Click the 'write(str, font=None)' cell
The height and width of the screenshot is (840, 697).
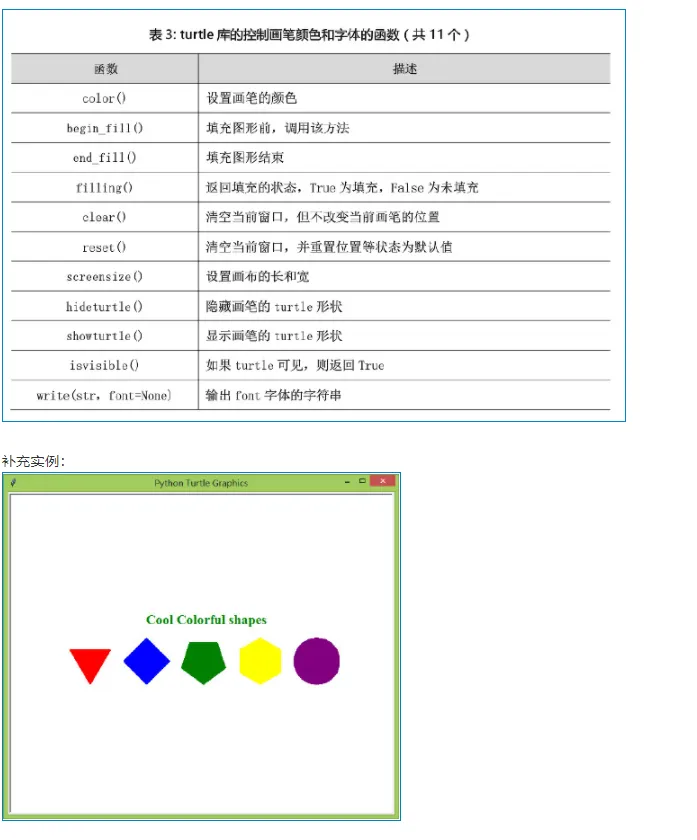104,395
